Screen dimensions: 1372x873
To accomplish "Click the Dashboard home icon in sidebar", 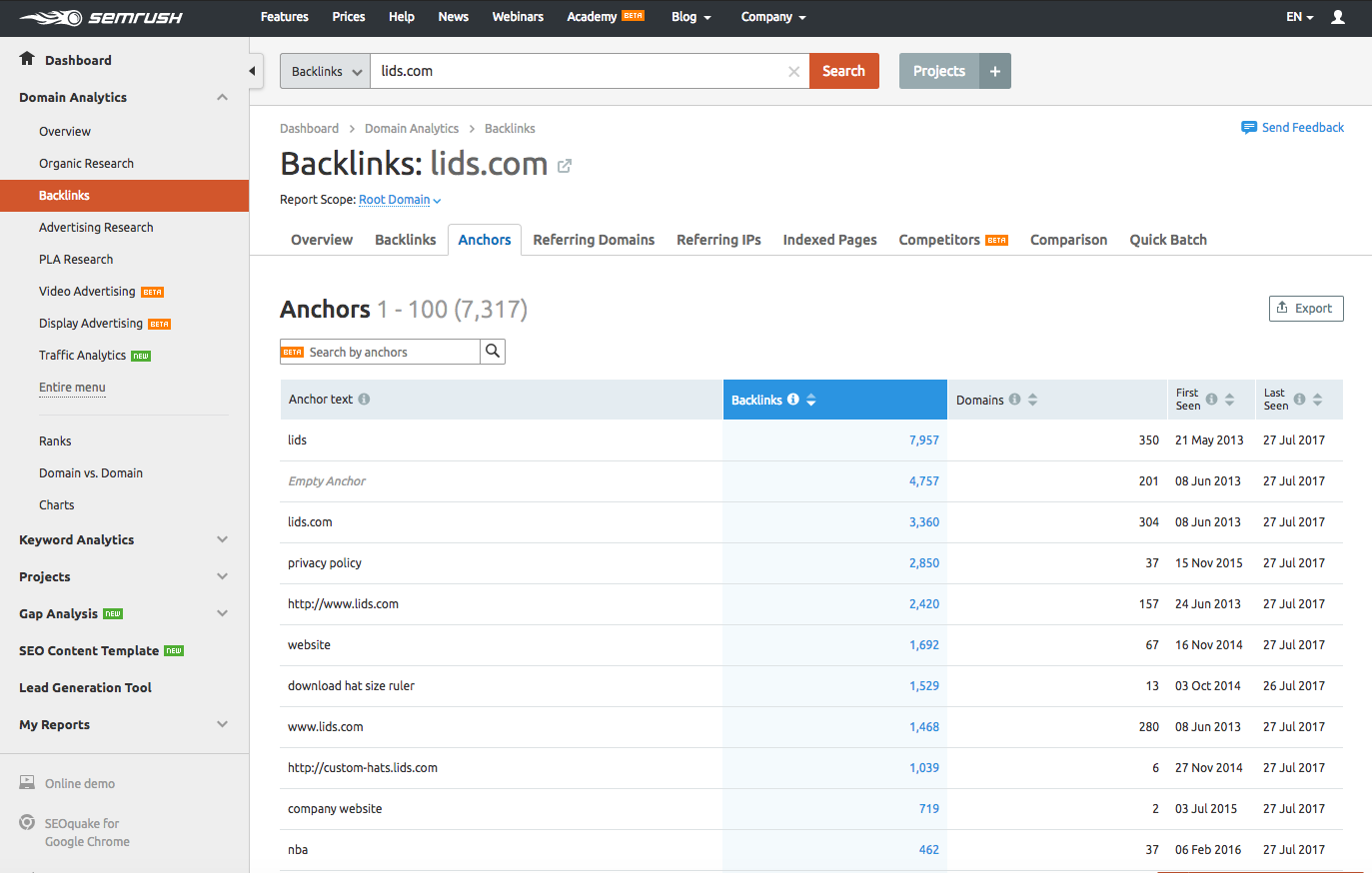I will pos(26,59).
